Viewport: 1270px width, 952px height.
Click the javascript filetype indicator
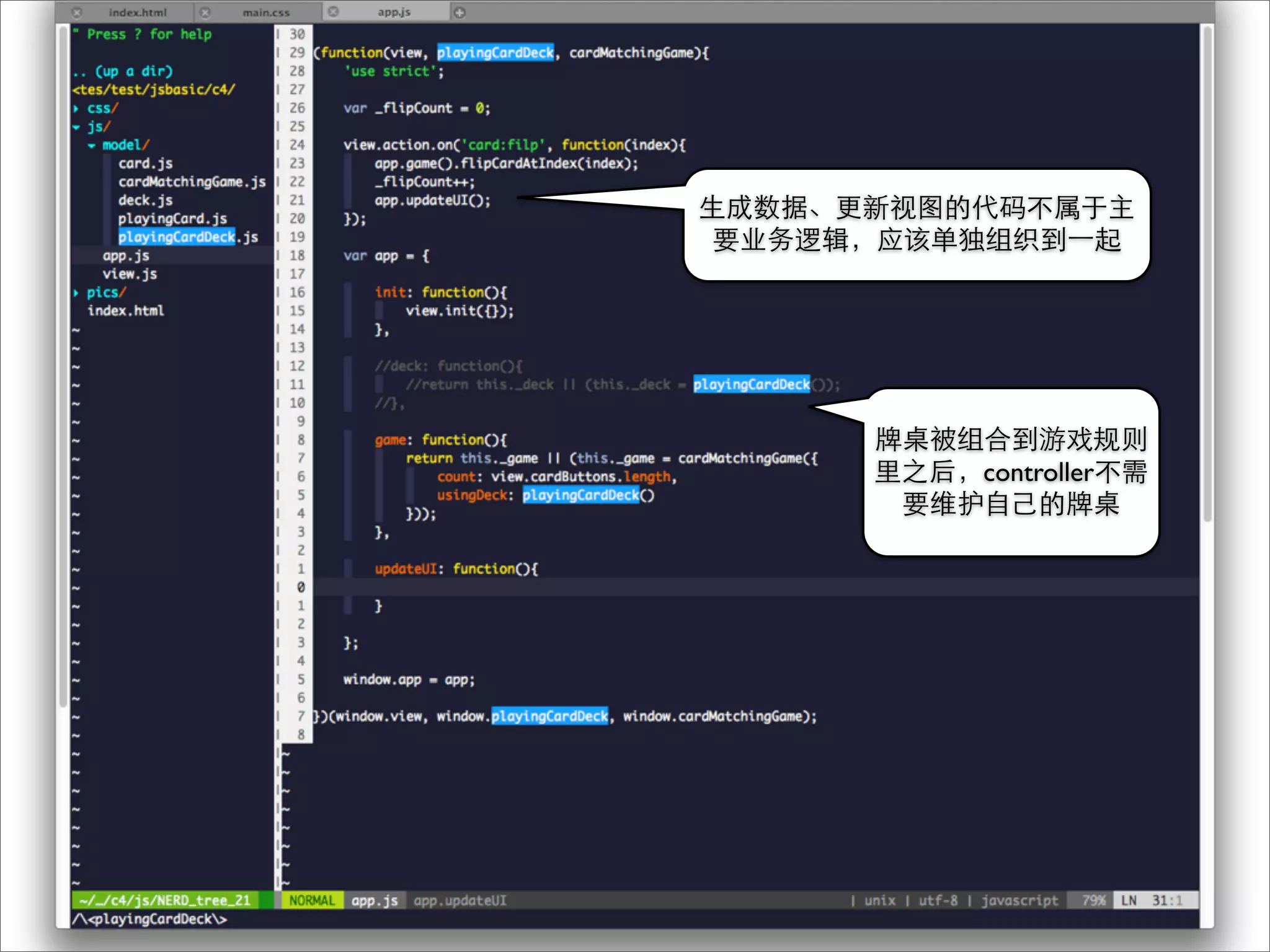pyautogui.click(x=1019, y=900)
